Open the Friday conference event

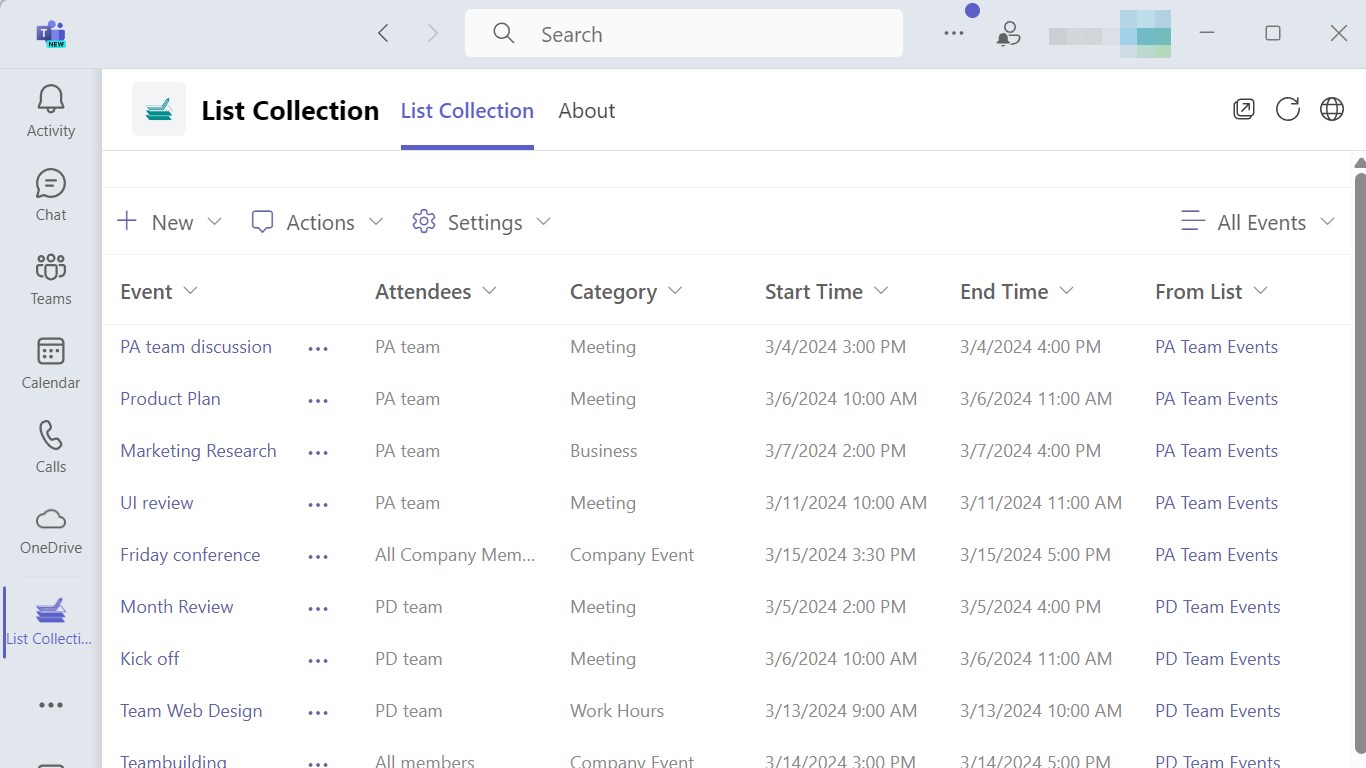point(190,555)
